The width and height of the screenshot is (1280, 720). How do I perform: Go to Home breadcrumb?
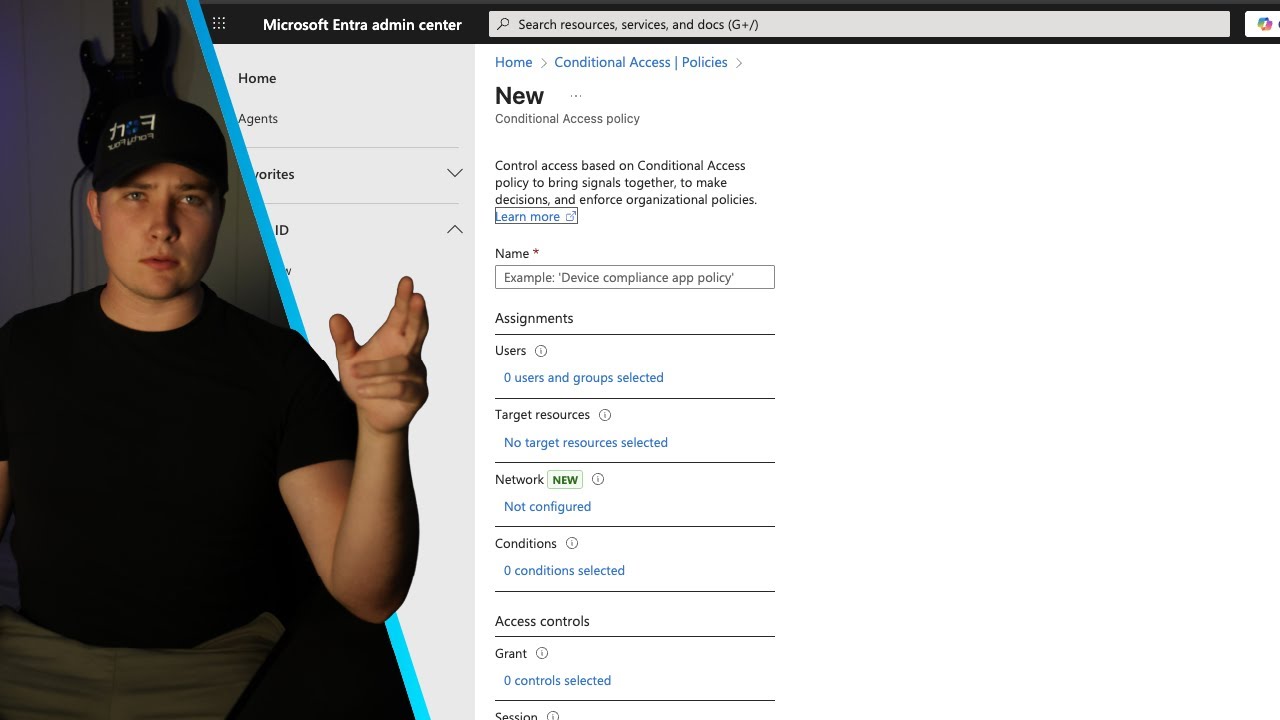(x=514, y=62)
